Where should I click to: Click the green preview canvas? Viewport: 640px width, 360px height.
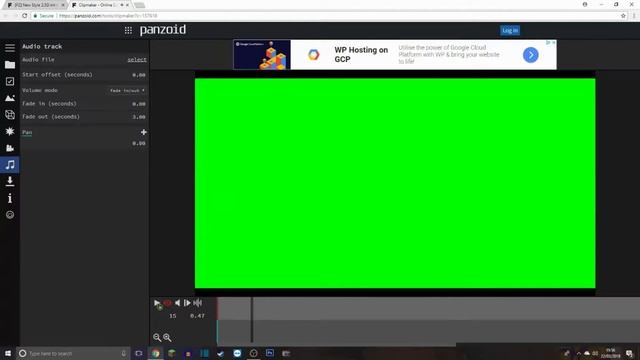tap(395, 183)
